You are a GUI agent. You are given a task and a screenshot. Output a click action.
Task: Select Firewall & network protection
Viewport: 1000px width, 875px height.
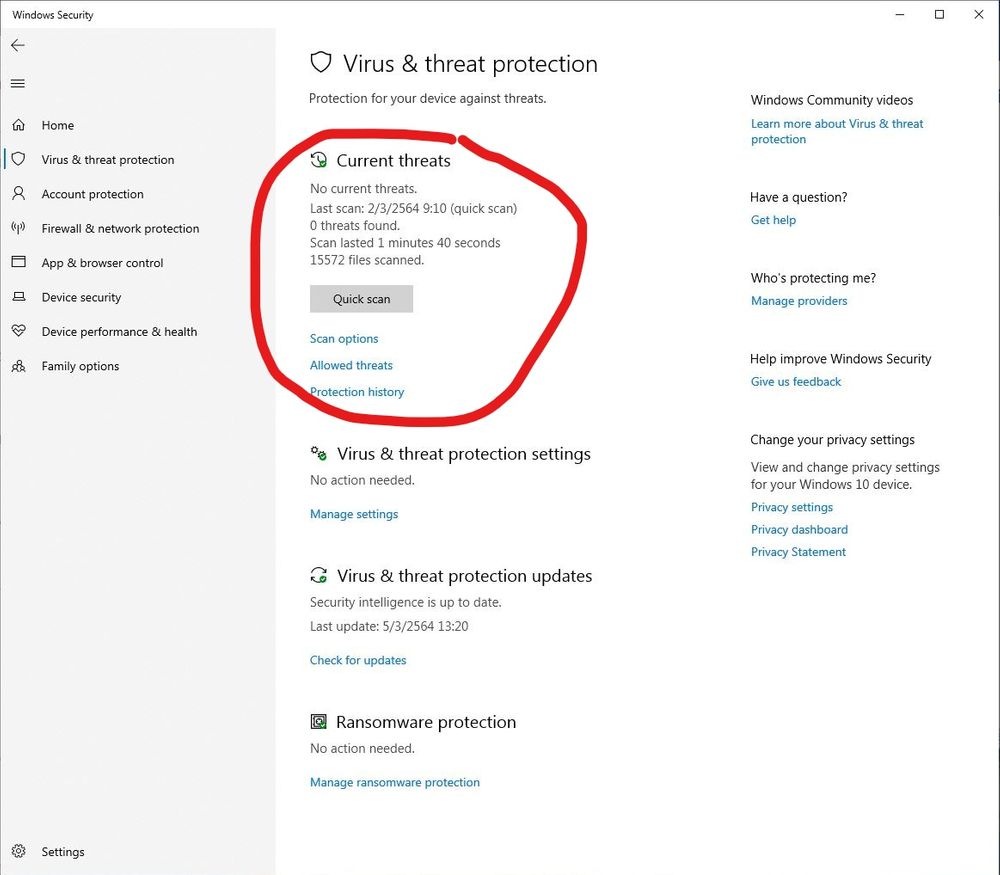[x=119, y=228]
